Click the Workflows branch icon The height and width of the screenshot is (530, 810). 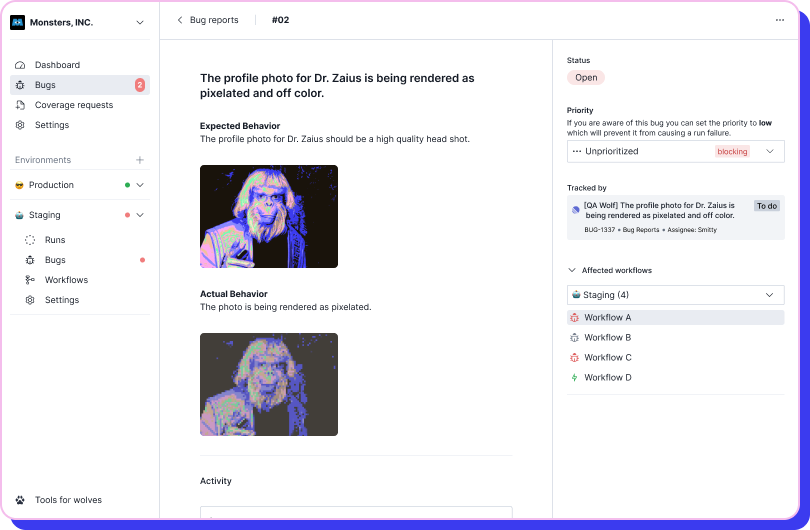click(30, 280)
